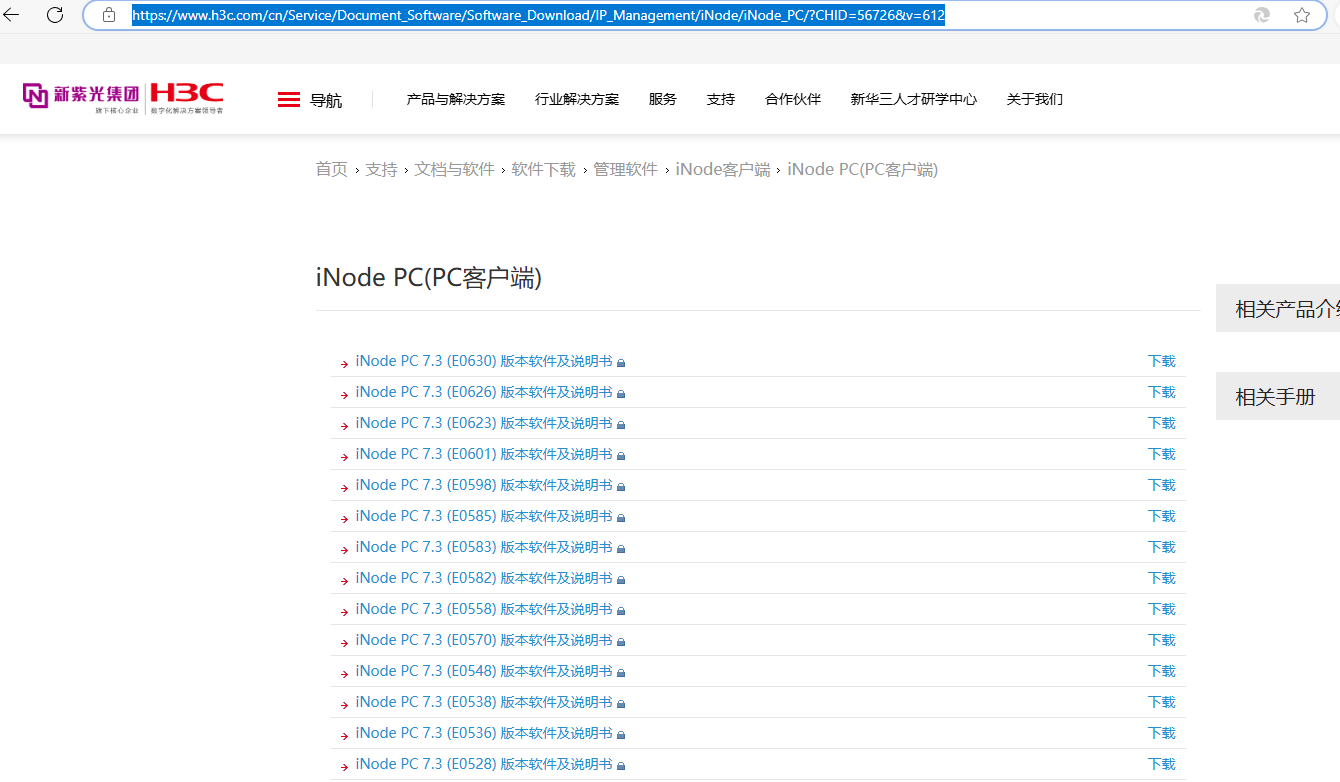Click the 新紫光集团 logo
The height and width of the screenshot is (782, 1340).
tap(81, 95)
